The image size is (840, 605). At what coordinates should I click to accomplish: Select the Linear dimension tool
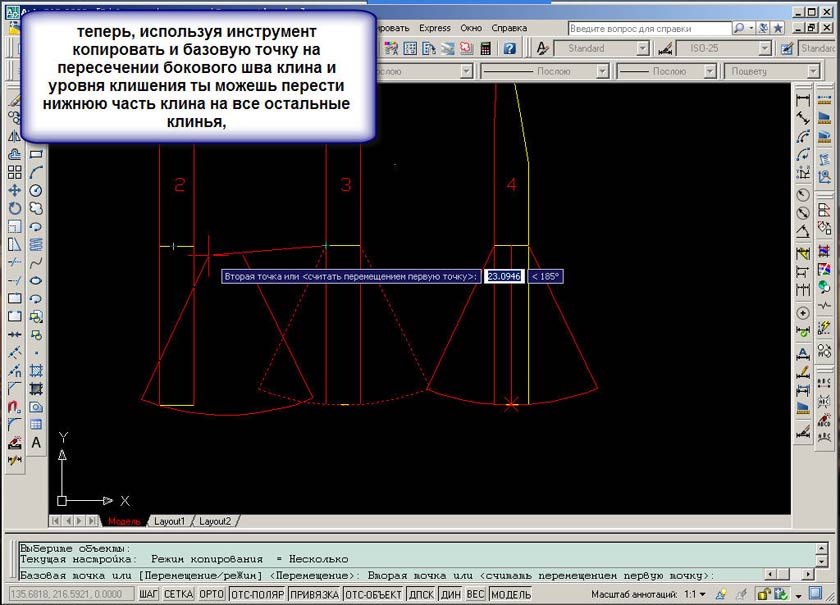(802, 100)
